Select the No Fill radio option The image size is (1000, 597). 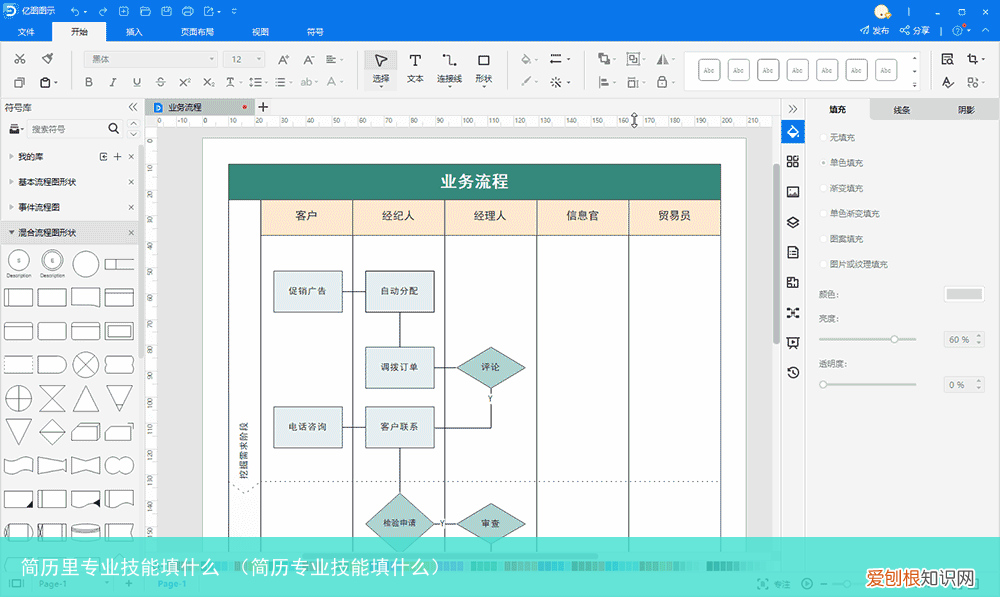point(823,137)
